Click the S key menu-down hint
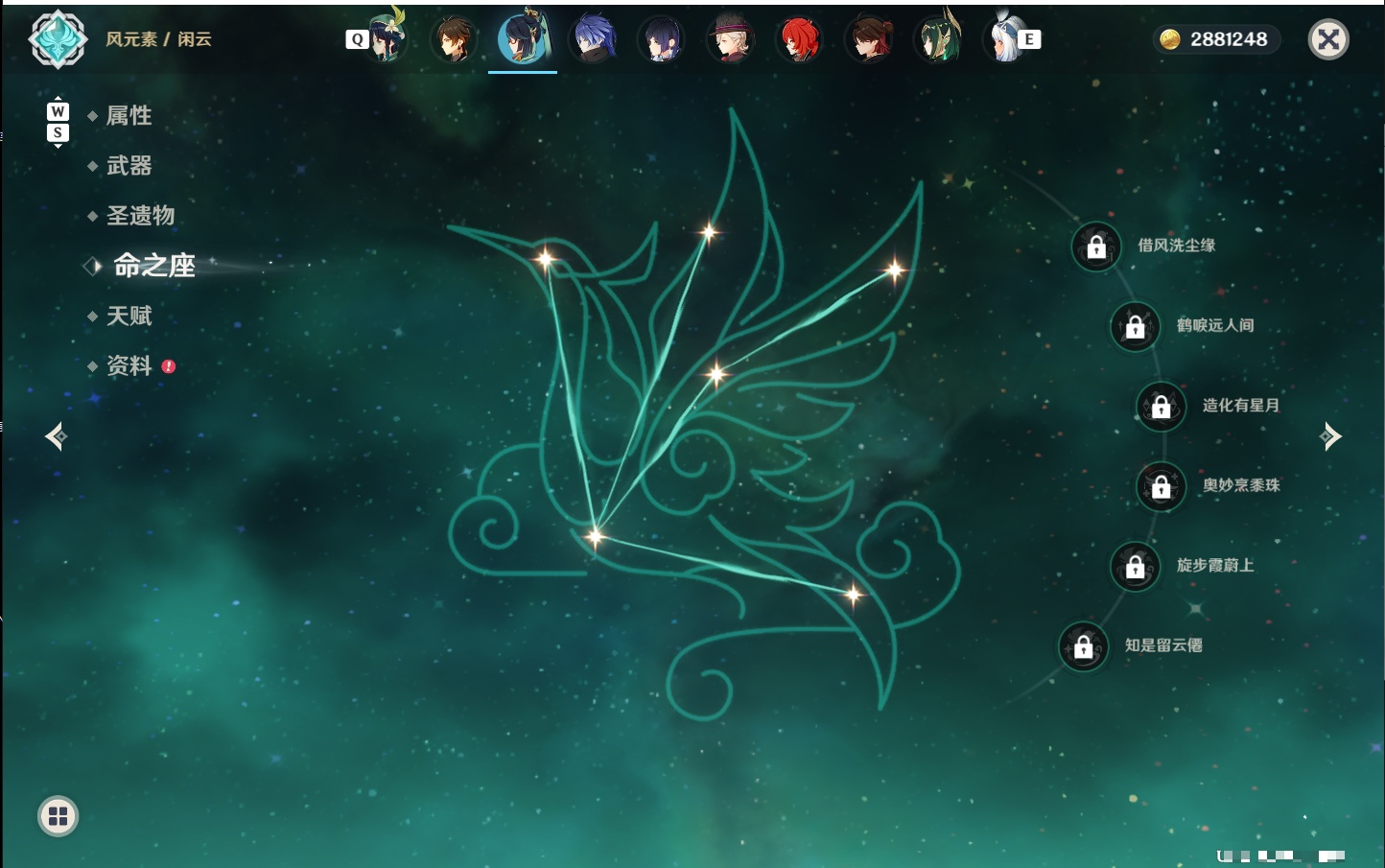This screenshot has width=1385, height=868. point(58,132)
